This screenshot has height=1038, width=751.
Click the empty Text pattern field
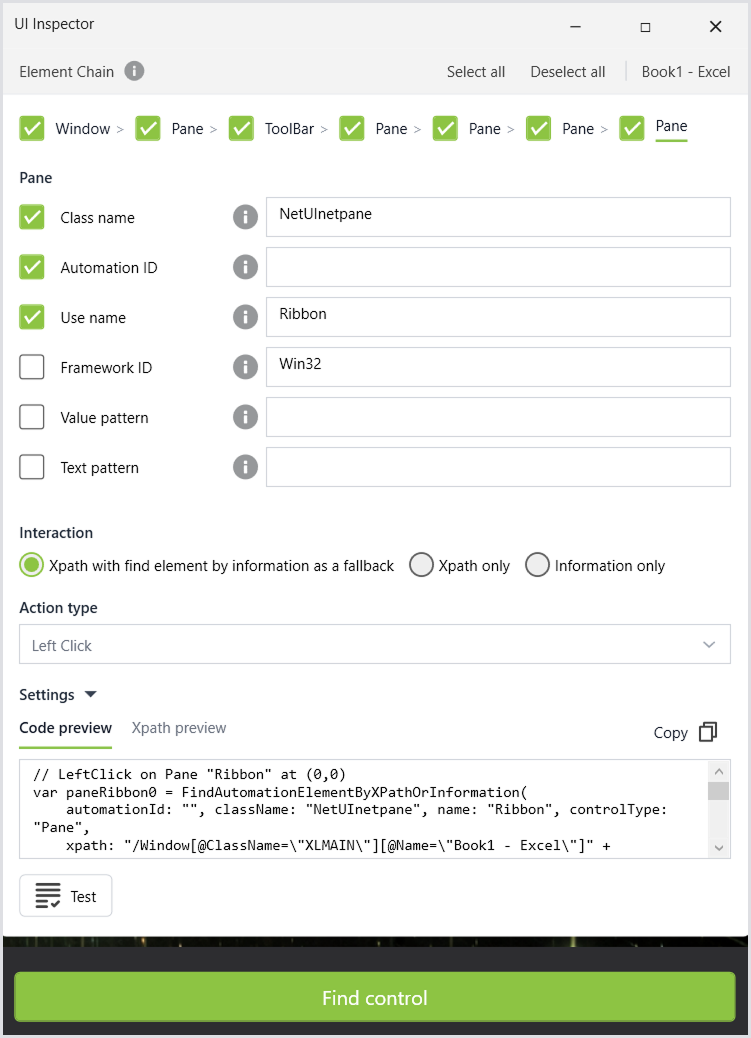pyautogui.click(x=498, y=467)
